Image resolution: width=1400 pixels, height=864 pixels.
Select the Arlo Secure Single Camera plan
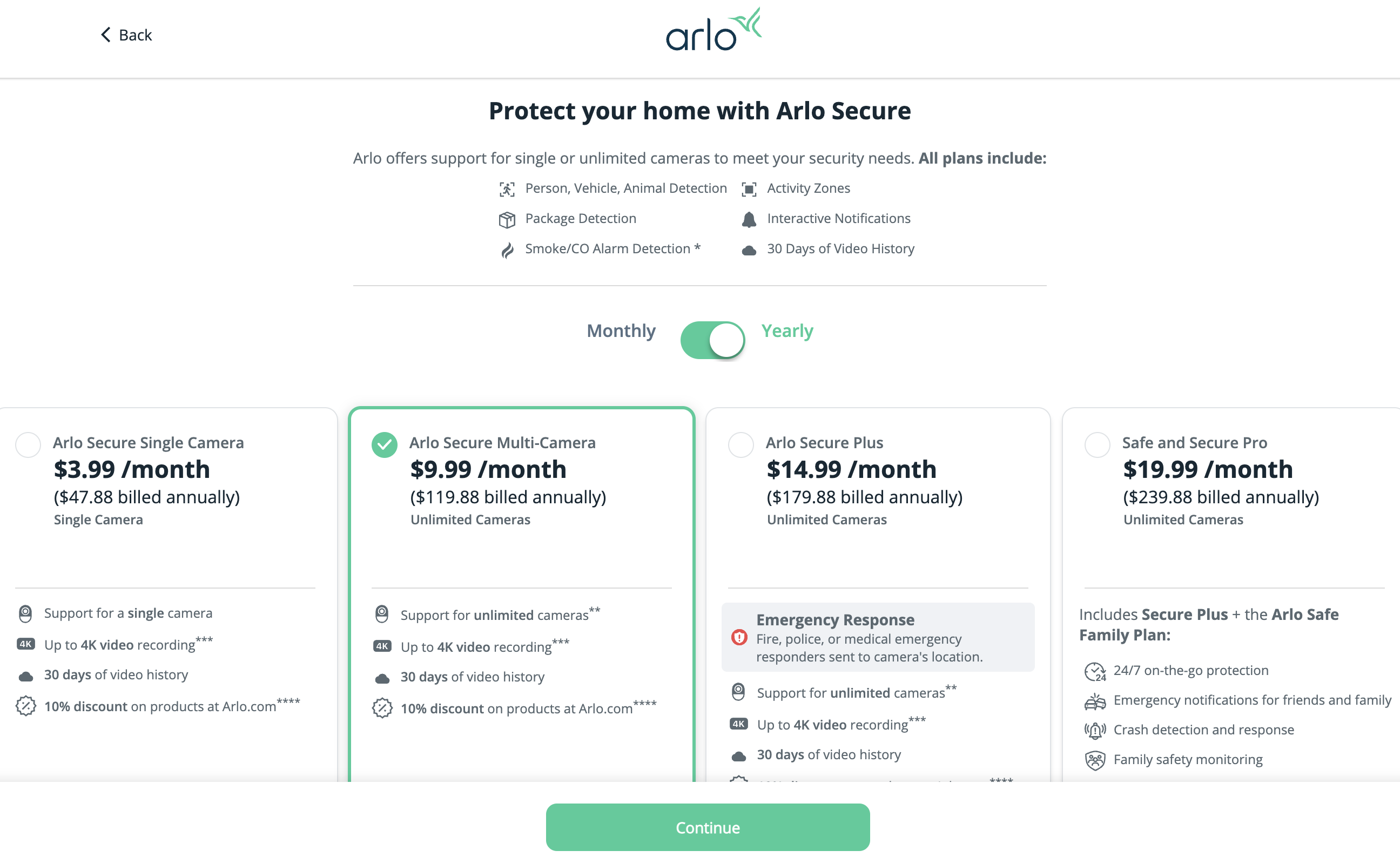[x=28, y=444]
